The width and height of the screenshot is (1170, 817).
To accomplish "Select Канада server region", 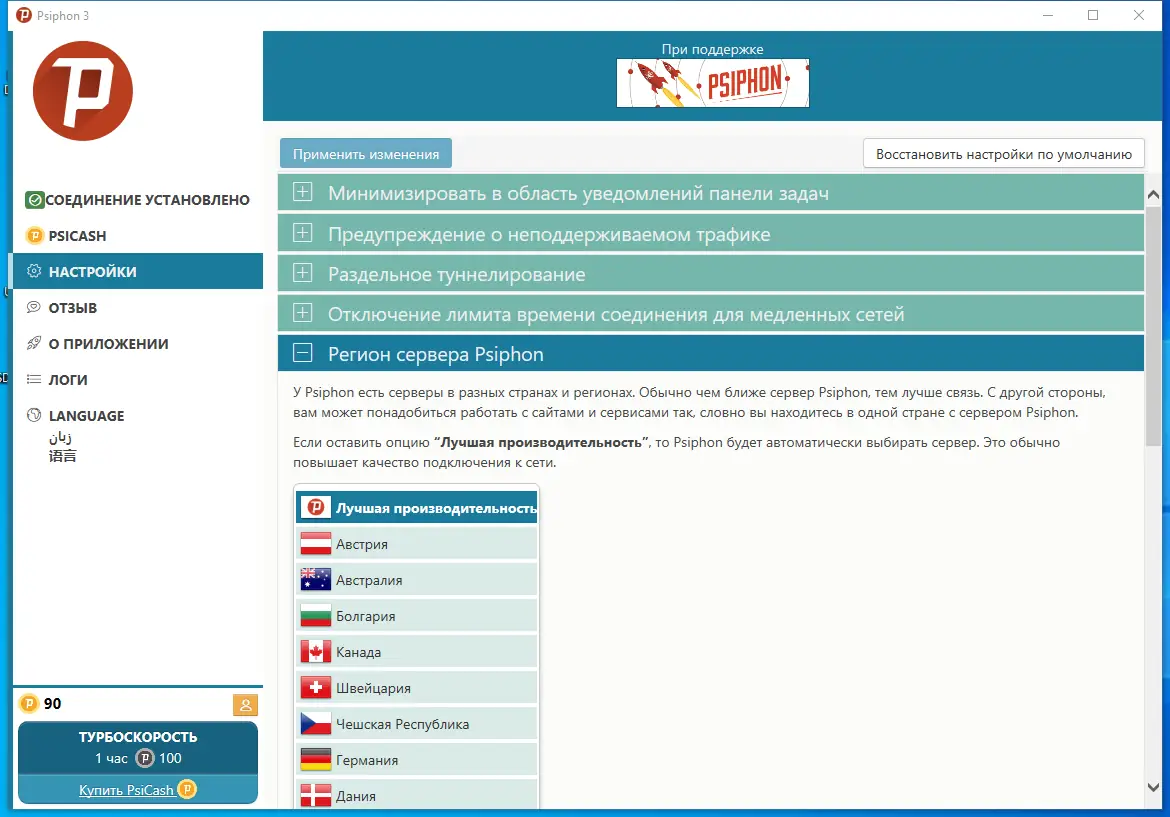I will point(417,651).
